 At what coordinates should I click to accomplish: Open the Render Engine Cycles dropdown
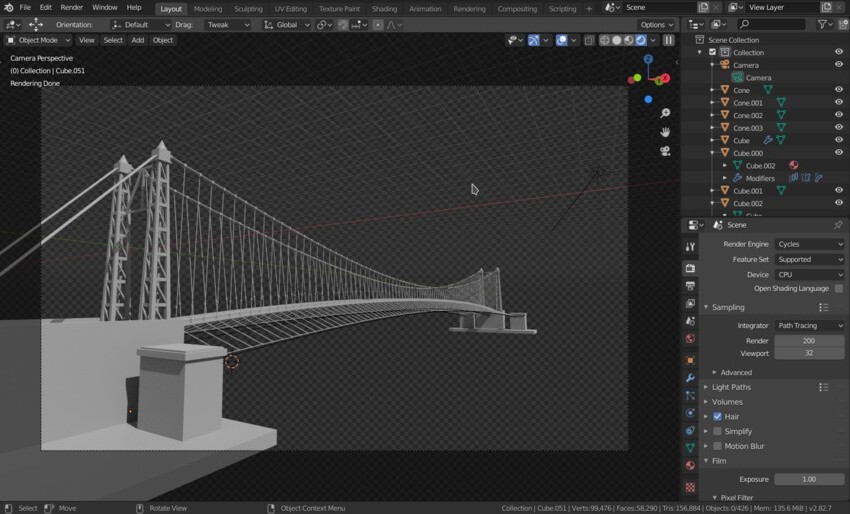(x=809, y=244)
